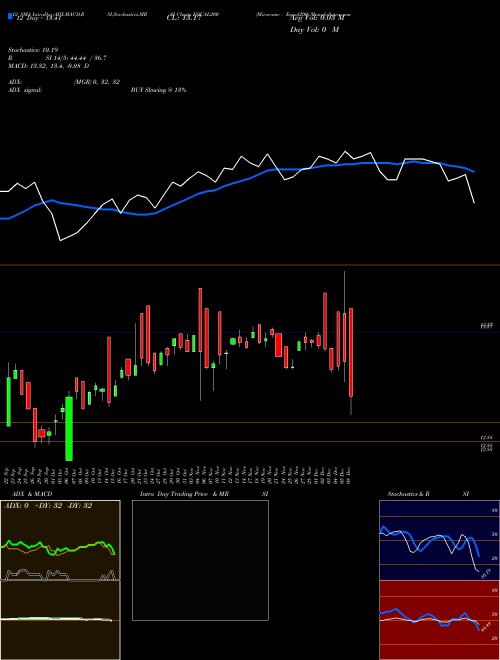The height and width of the screenshot is (660, 500).
Task: Select the 'ADX: 0 +DY: 32 -DY: 32' readout
Action: [48, 506]
